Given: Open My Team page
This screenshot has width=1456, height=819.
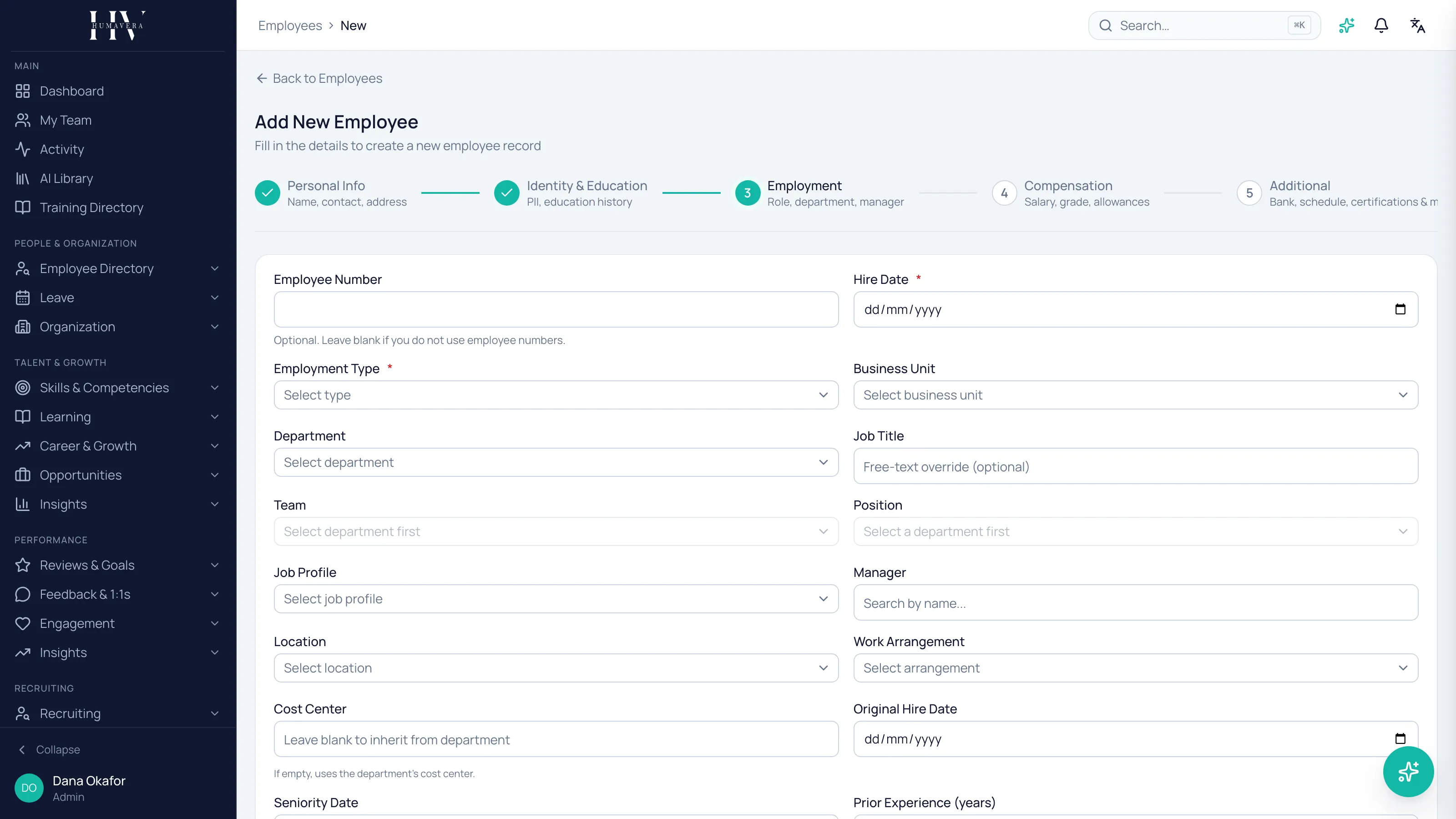Looking at the screenshot, I should pyautogui.click(x=117, y=121).
